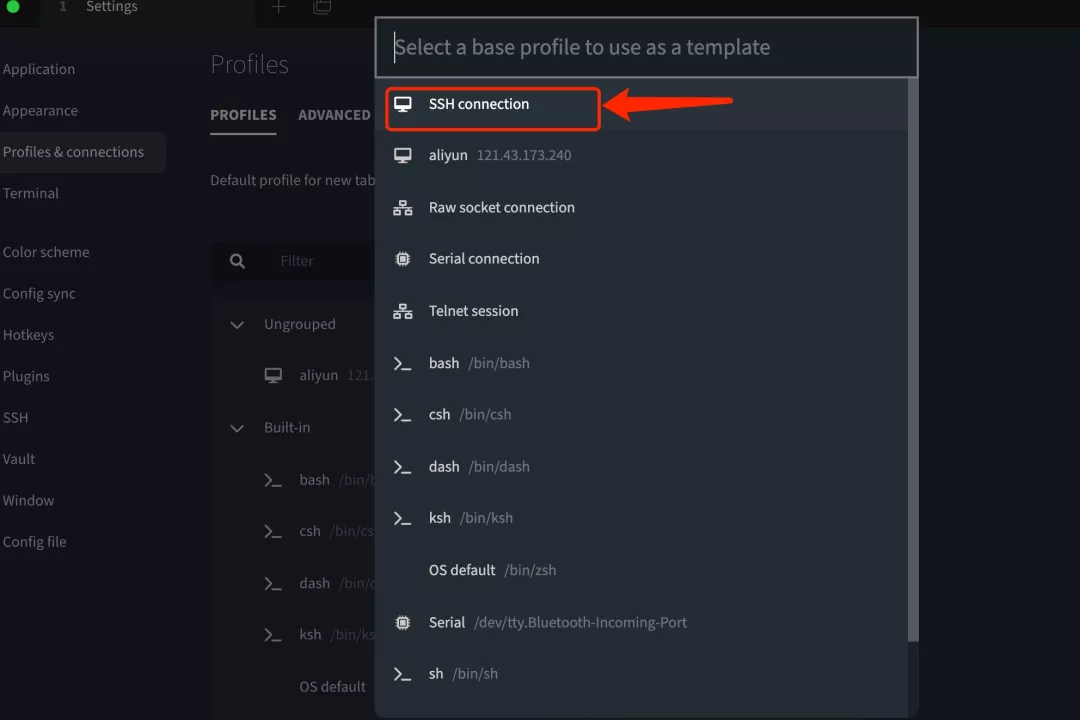The height and width of the screenshot is (720, 1080).
Task: Choose bash /bin/bash in template list
Action: (642, 363)
